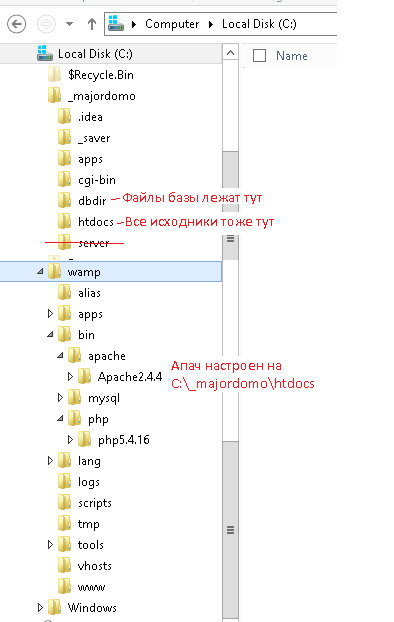Select the php folder

(98, 420)
